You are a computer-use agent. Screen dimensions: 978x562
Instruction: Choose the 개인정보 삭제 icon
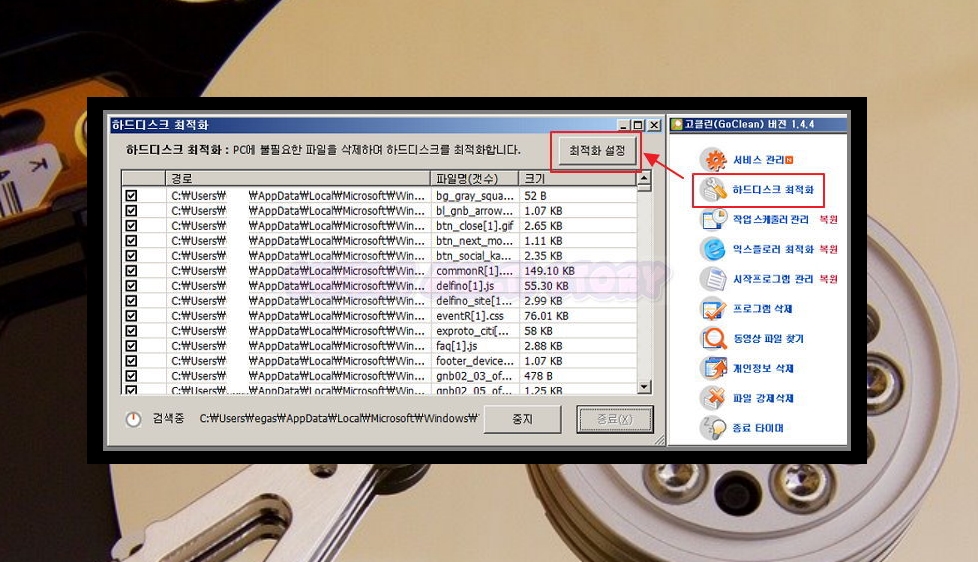coord(713,369)
